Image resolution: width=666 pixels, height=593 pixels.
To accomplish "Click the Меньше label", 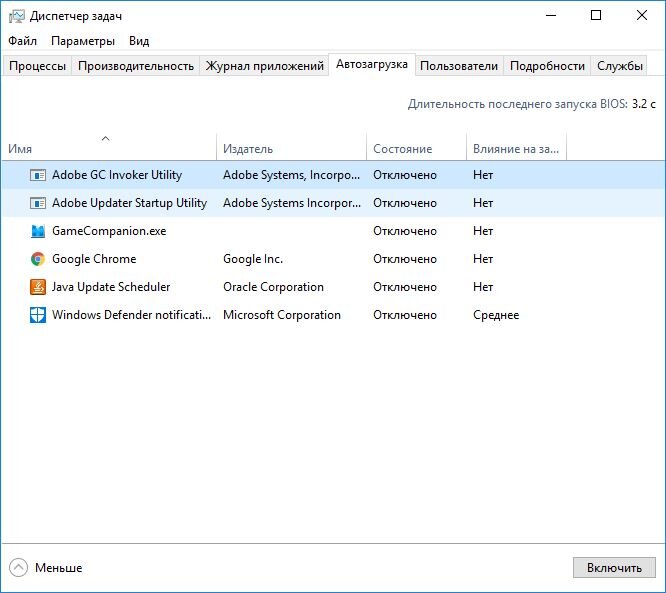I will click(x=59, y=568).
